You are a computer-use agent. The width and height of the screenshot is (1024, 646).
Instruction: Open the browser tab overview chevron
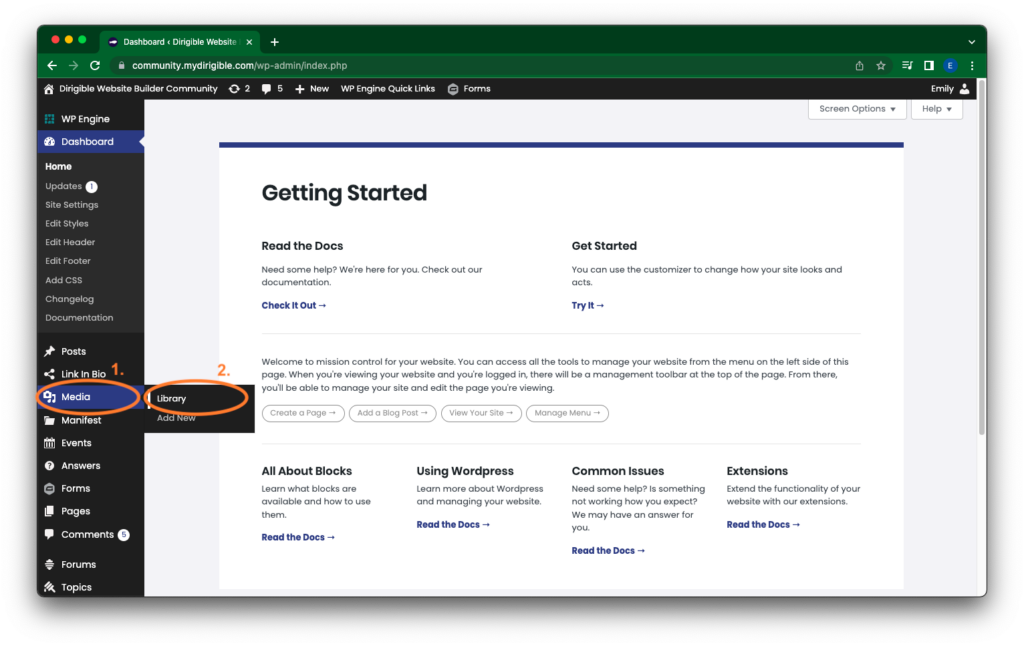(x=971, y=41)
